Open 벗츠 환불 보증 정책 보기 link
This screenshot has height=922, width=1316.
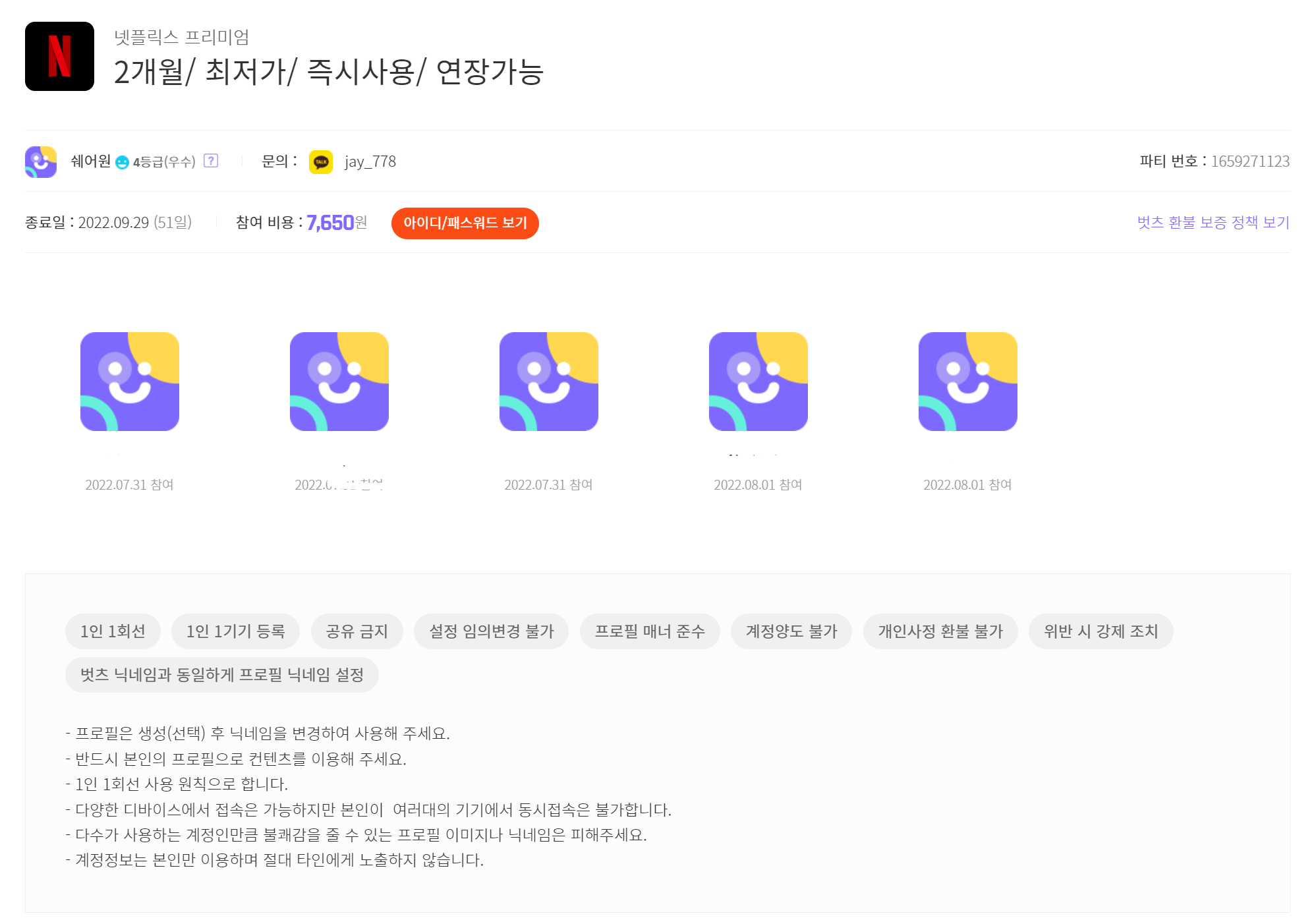pyautogui.click(x=1213, y=223)
